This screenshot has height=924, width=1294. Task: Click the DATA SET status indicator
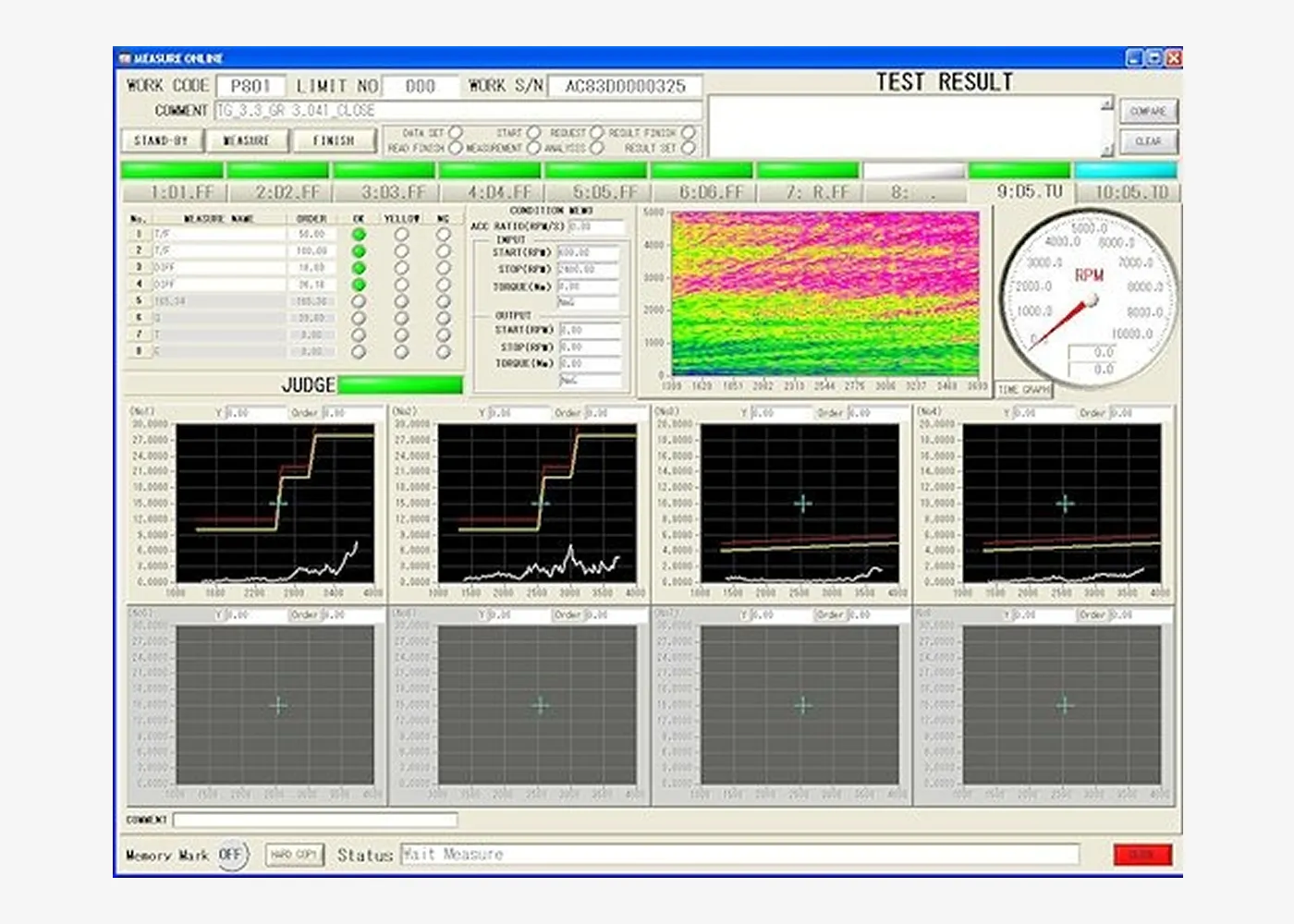coord(456,133)
